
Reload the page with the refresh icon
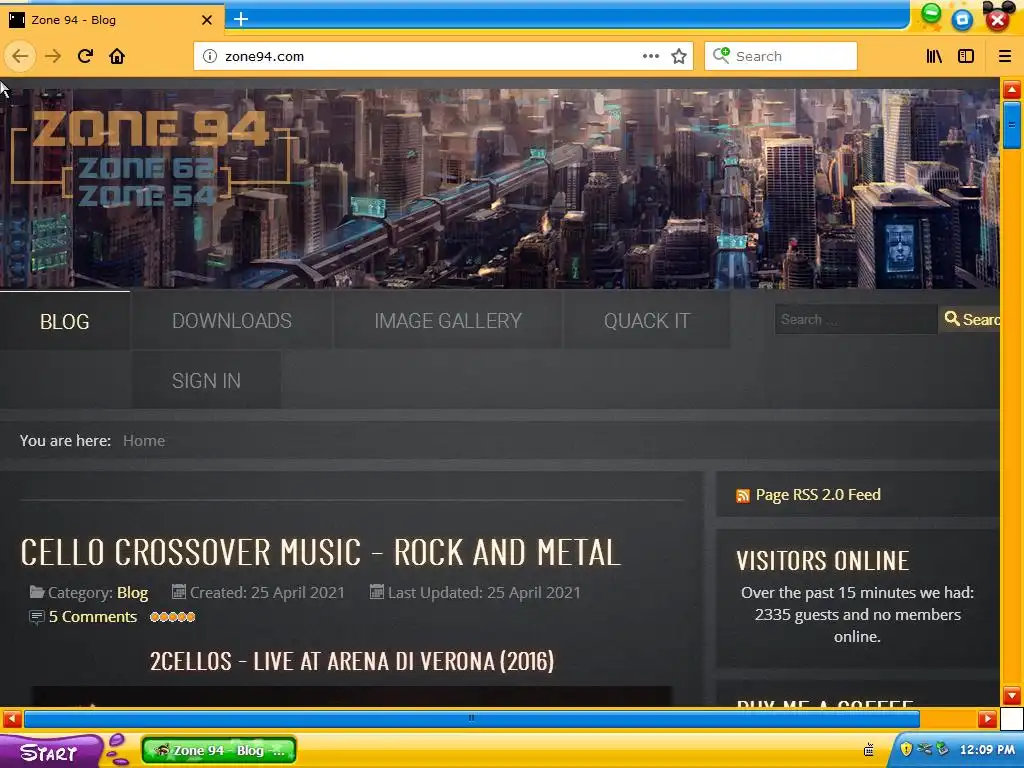point(86,56)
